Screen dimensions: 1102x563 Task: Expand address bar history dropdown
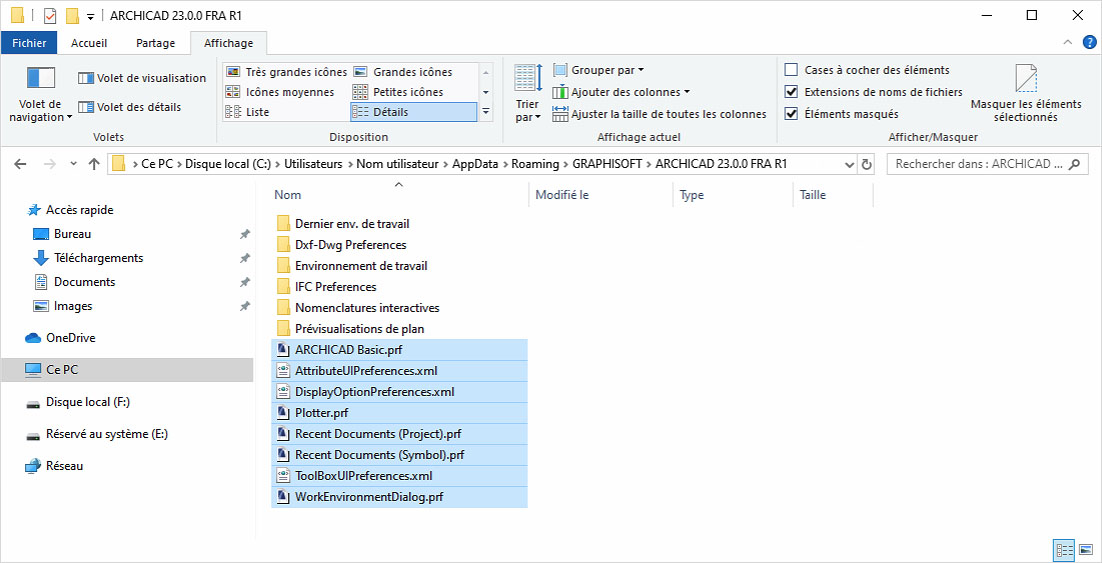[x=850, y=164]
